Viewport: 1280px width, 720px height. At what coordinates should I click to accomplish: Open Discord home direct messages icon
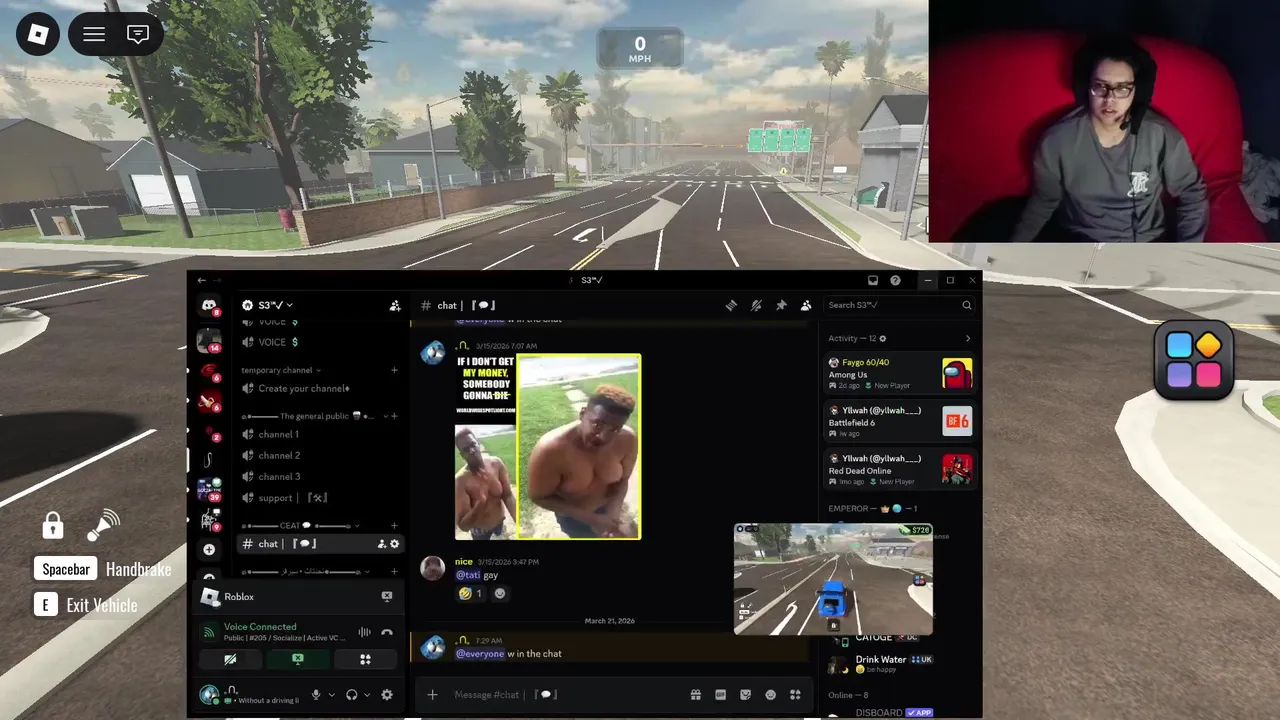[x=209, y=305]
